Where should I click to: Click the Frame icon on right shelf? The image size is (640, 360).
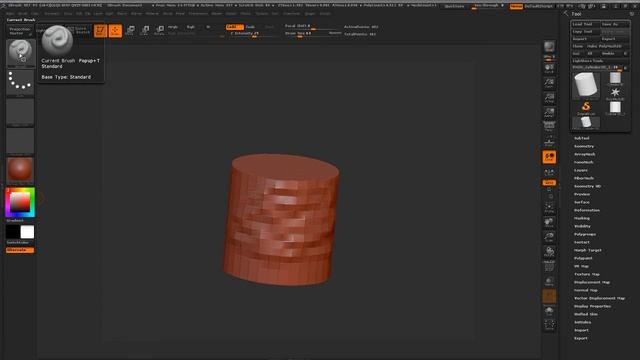click(x=549, y=208)
